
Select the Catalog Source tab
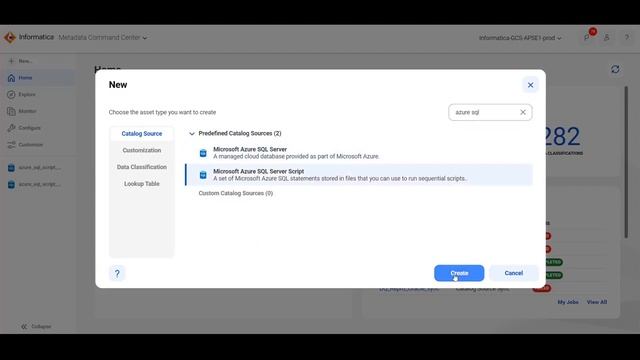[x=142, y=133]
